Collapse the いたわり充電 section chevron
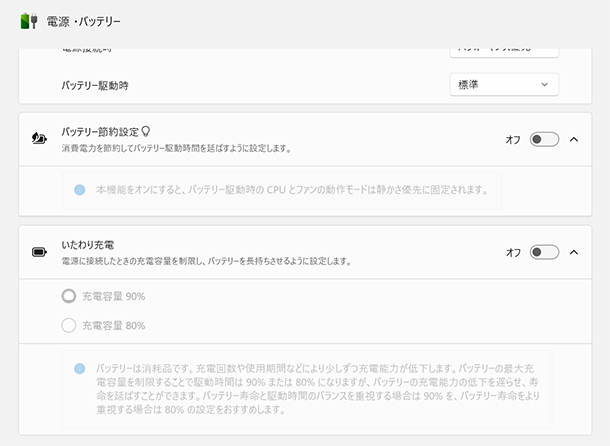Viewport: 610px width, 446px height. click(574, 252)
